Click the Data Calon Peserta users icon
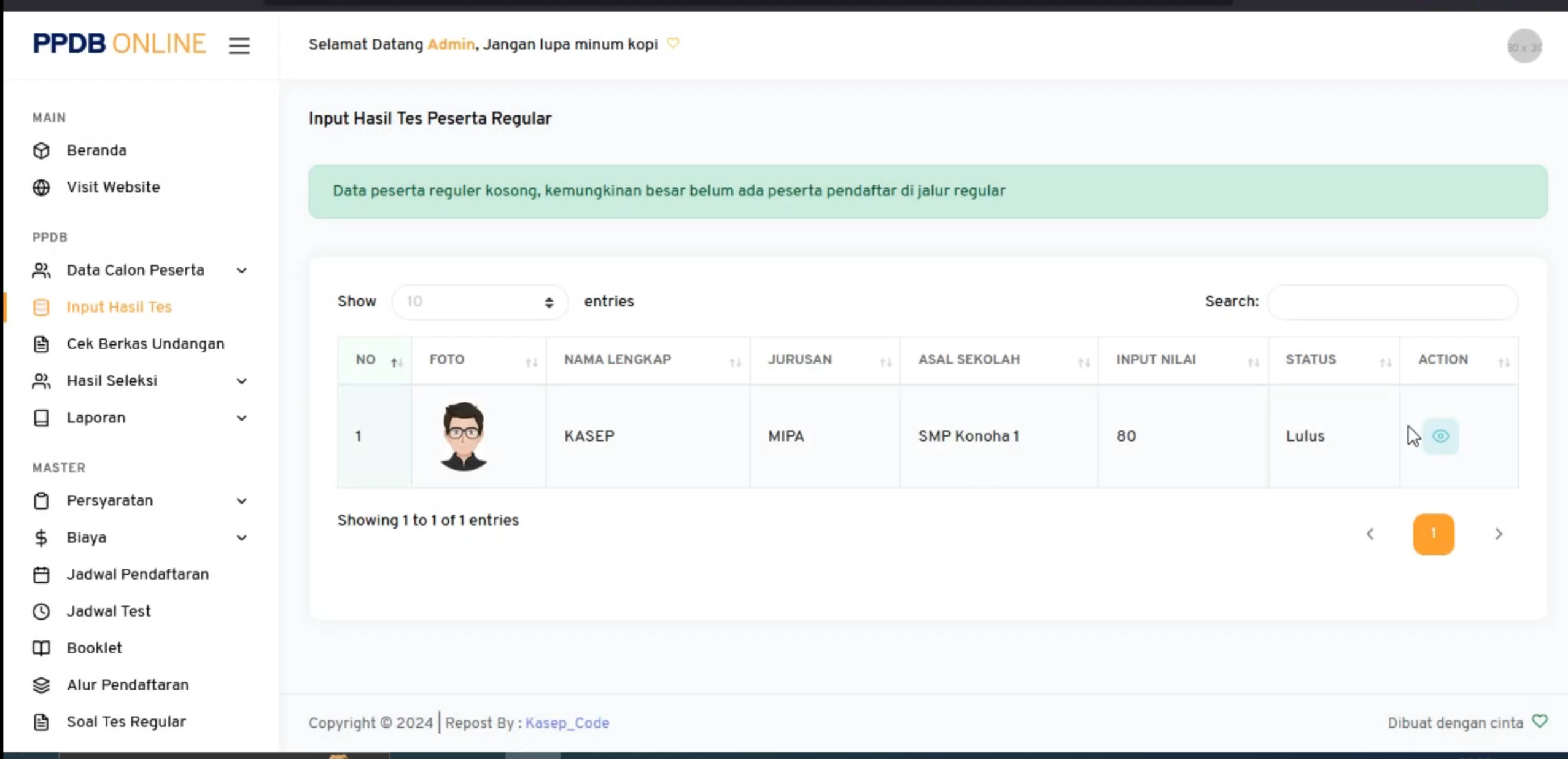Image resolution: width=1568 pixels, height=759 pixels. pyautogui.click(x=41, y=270)
